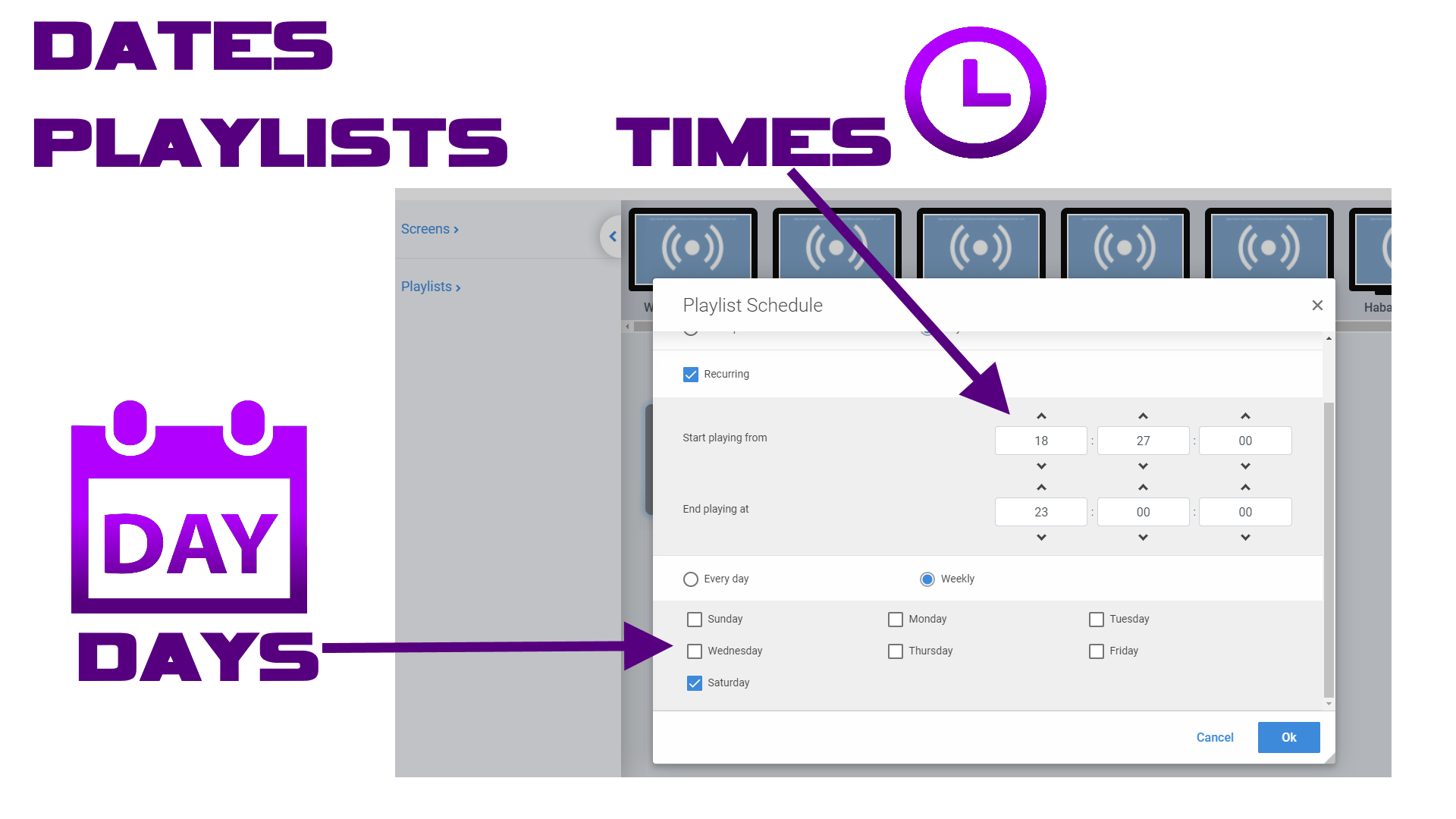This screenshot has height=819, width=1456.
Task: Click Cancel to dismiss the dialog
Action: [1214, 737]
